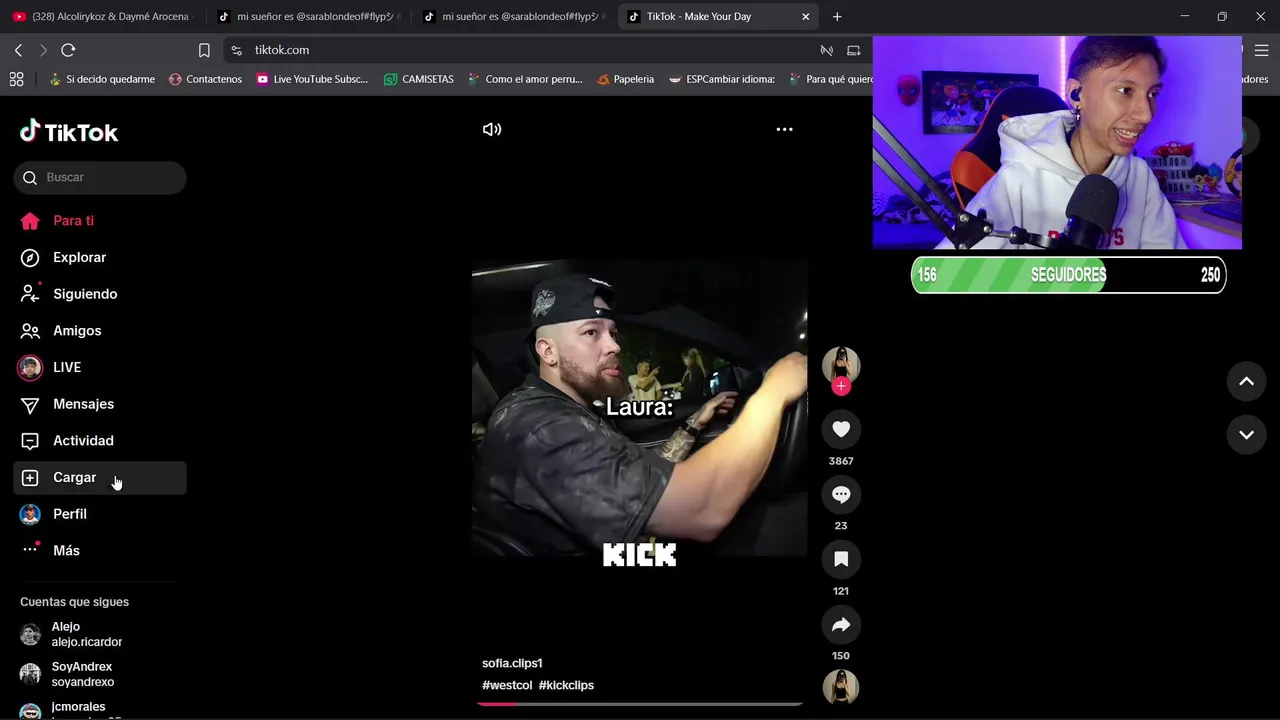The height and width of the screenshot is (720, 1280).
Task: Switch to second 'mi sueñor es' tab
Action: 514,17
